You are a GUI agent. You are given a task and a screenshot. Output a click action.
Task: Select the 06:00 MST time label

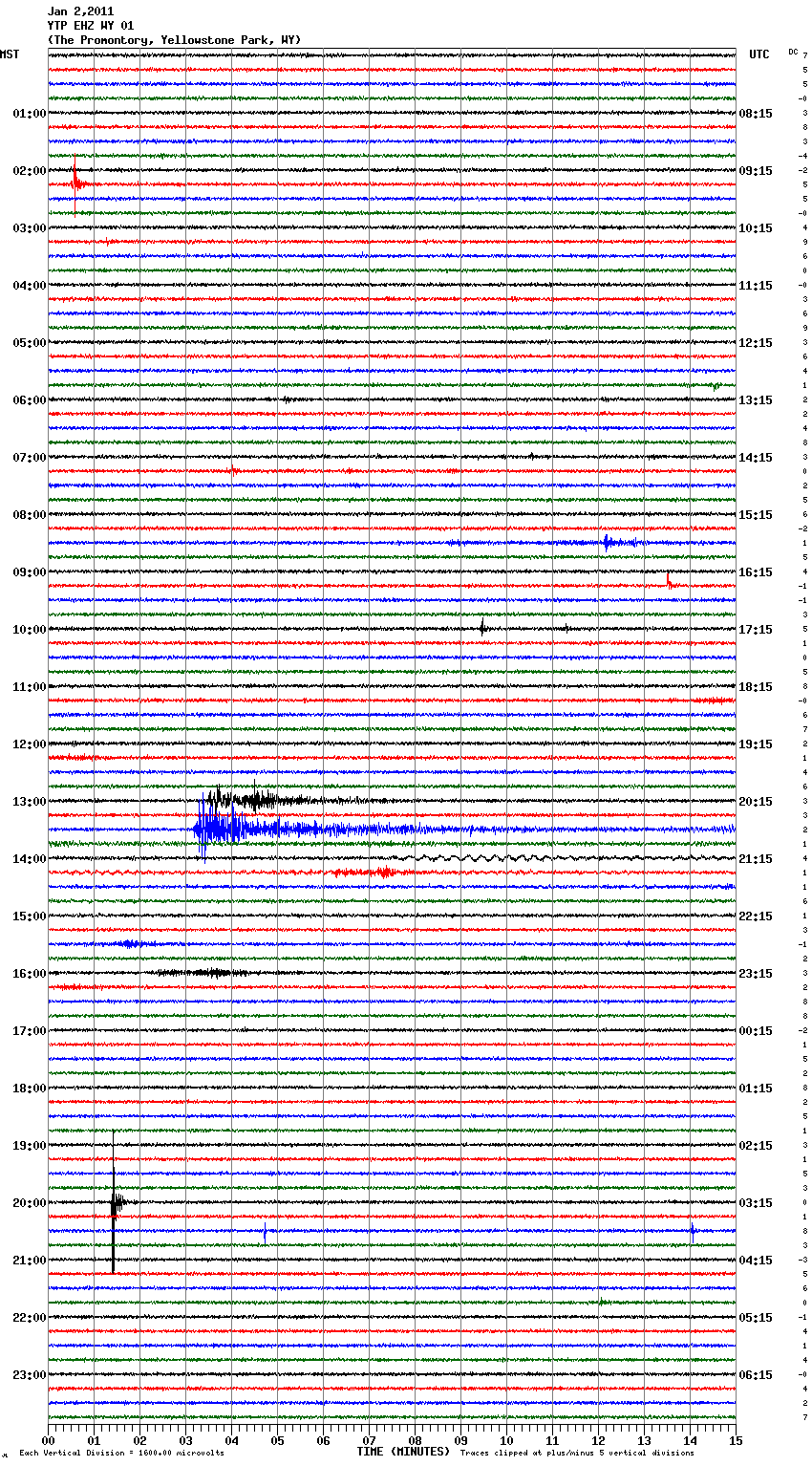[30, 400]
